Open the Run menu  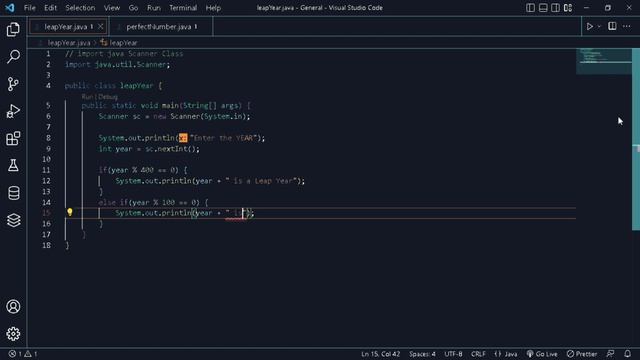tap(154, 8)
